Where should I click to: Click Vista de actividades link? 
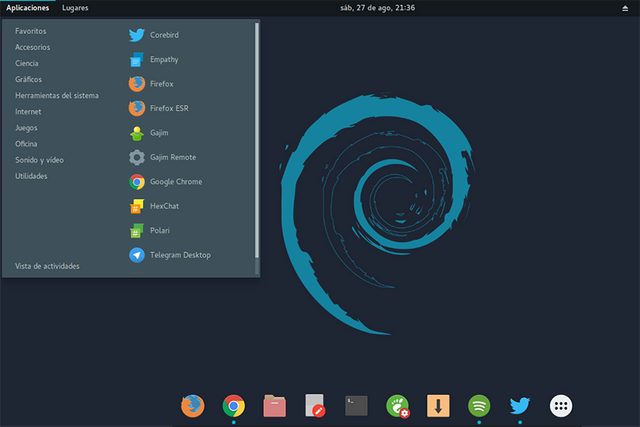[x=47, y=266]
